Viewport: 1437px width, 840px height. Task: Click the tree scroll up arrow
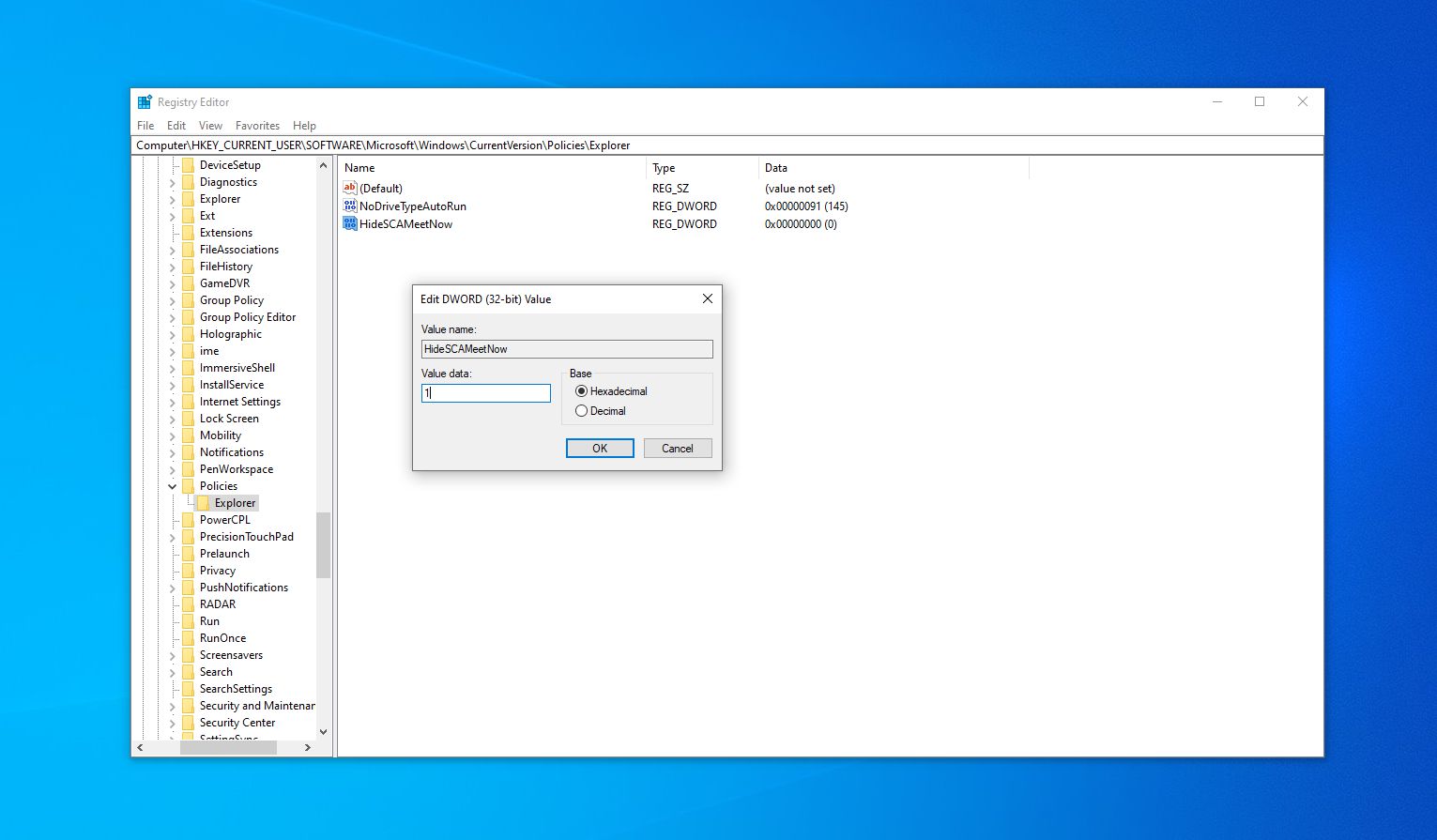(323, 165)
